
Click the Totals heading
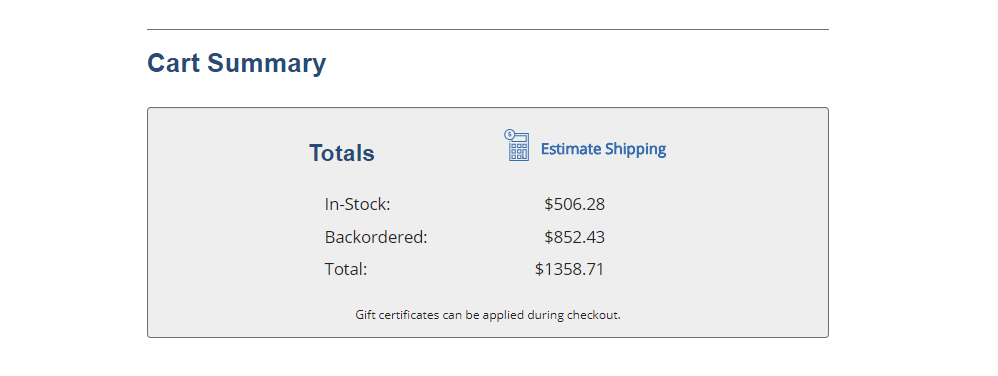click(x=342, y=153)
